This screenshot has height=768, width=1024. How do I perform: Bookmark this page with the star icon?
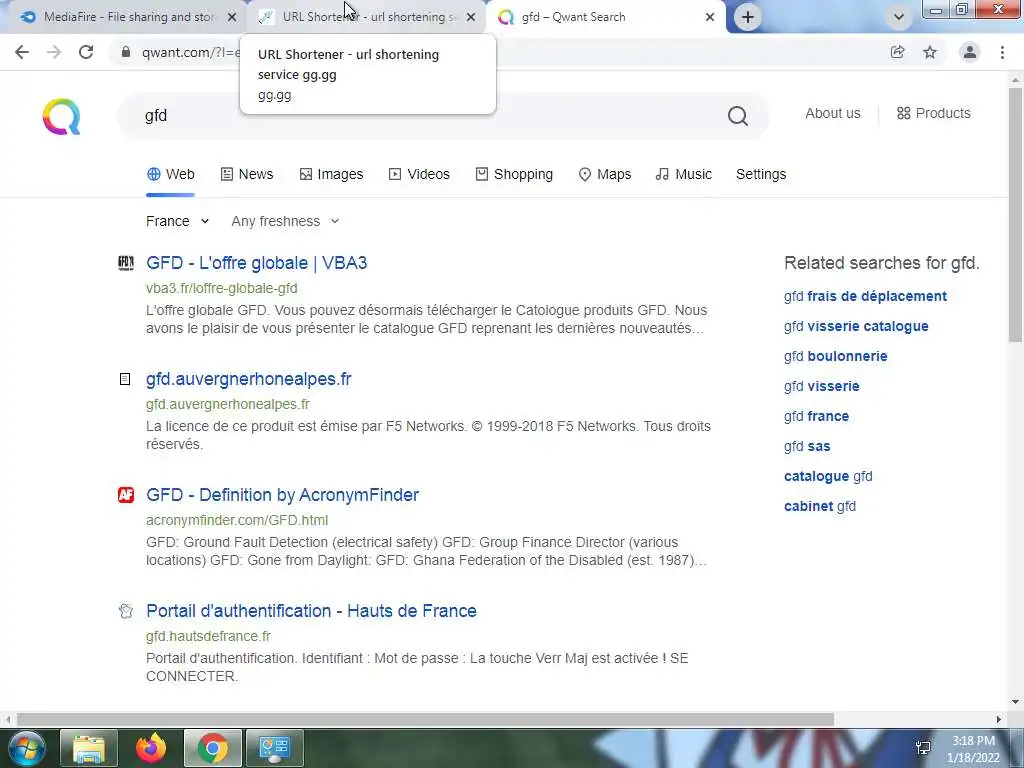tap(930, 52)
